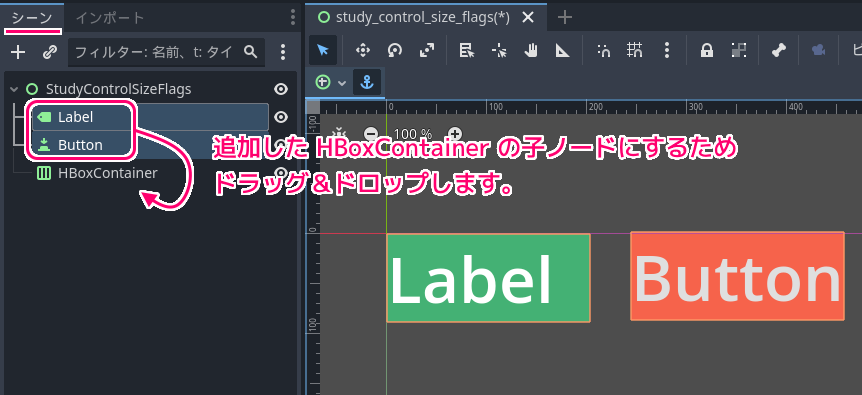Select the HBoxContainer node
Viewport: 862px width, 395px height.
click(x=108, y=174)
